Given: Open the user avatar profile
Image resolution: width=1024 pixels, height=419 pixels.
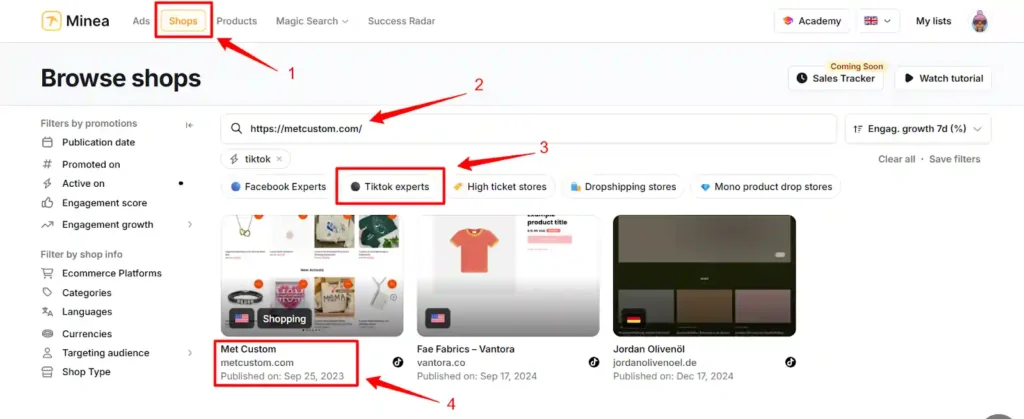Looking at the screenshot, I should 979,21.
